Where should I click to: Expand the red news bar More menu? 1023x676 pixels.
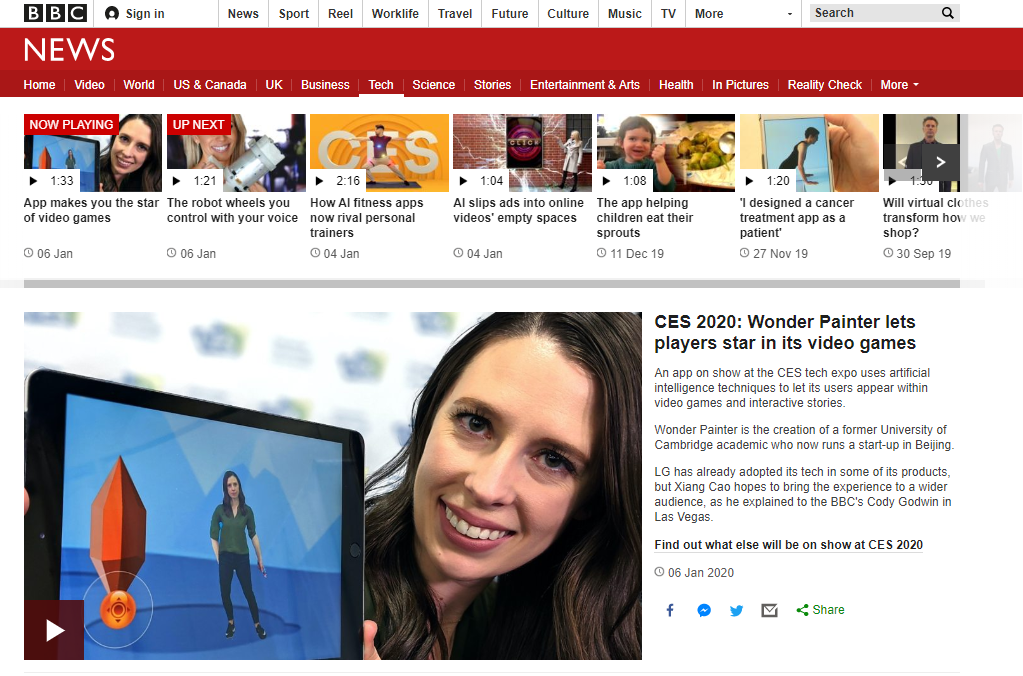(x=899, y=85)
